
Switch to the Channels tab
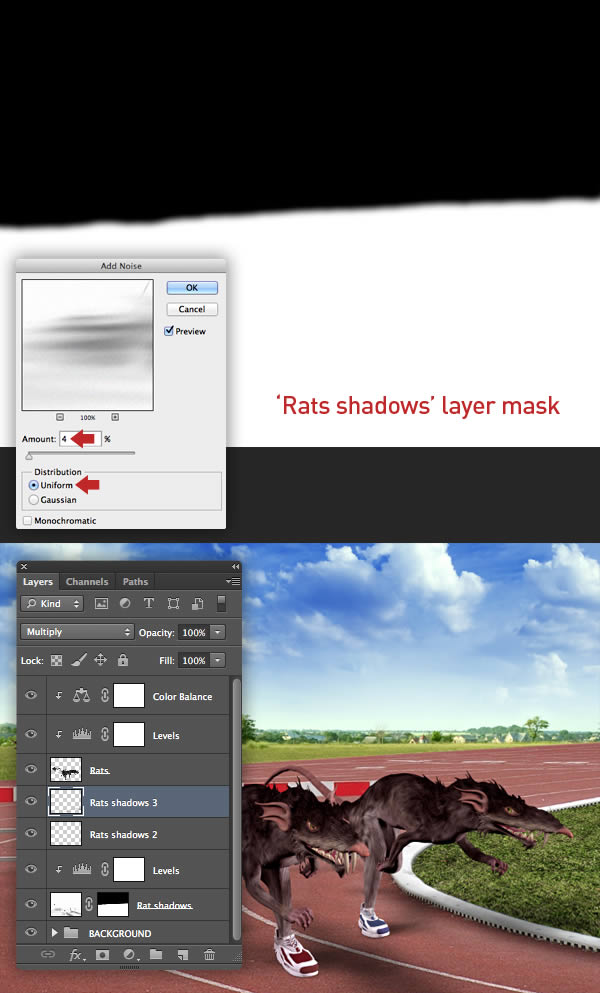(x=87, y=581)
